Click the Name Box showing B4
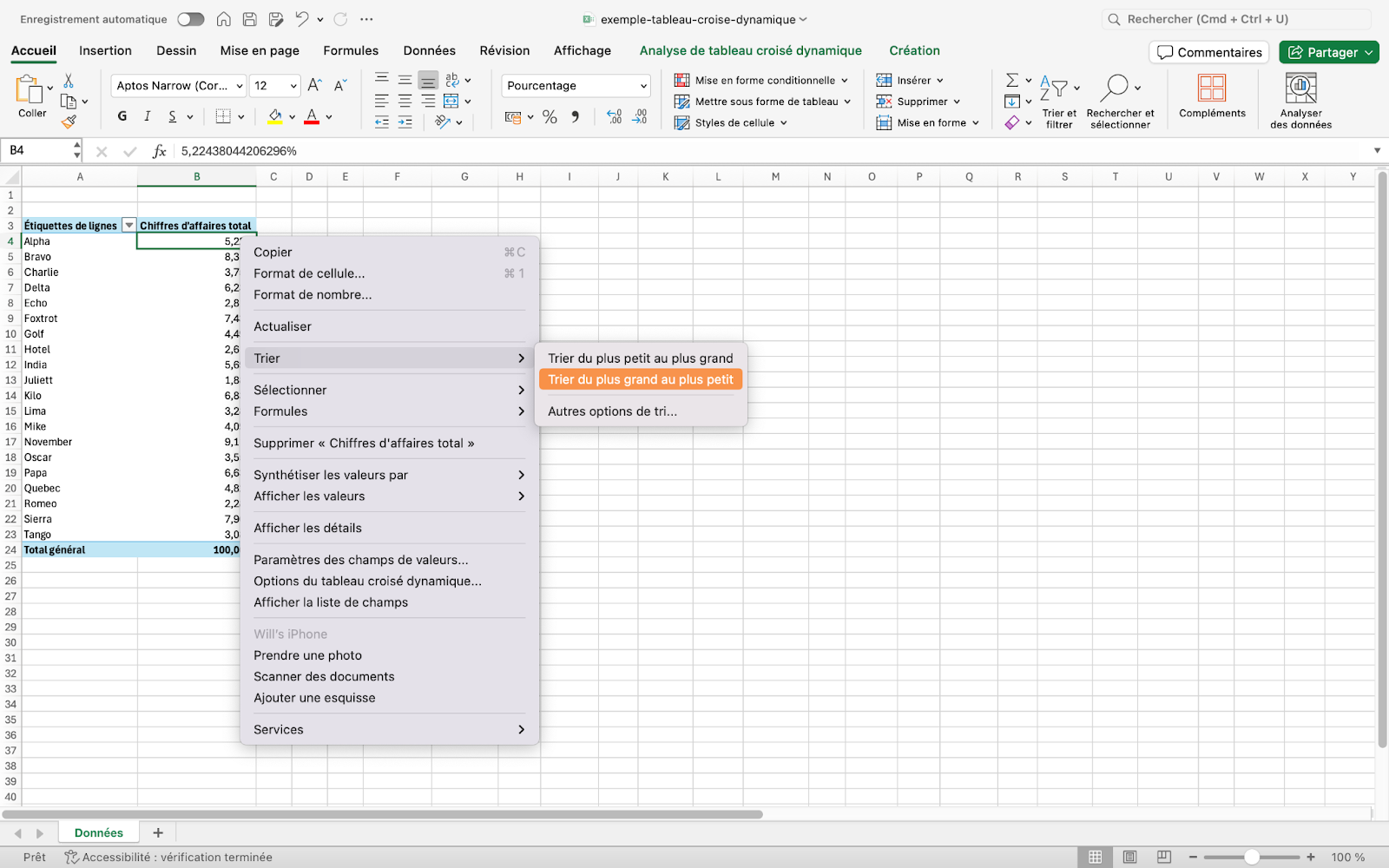Viewport: 1389px width, 868px height. [x=40, y=151]
